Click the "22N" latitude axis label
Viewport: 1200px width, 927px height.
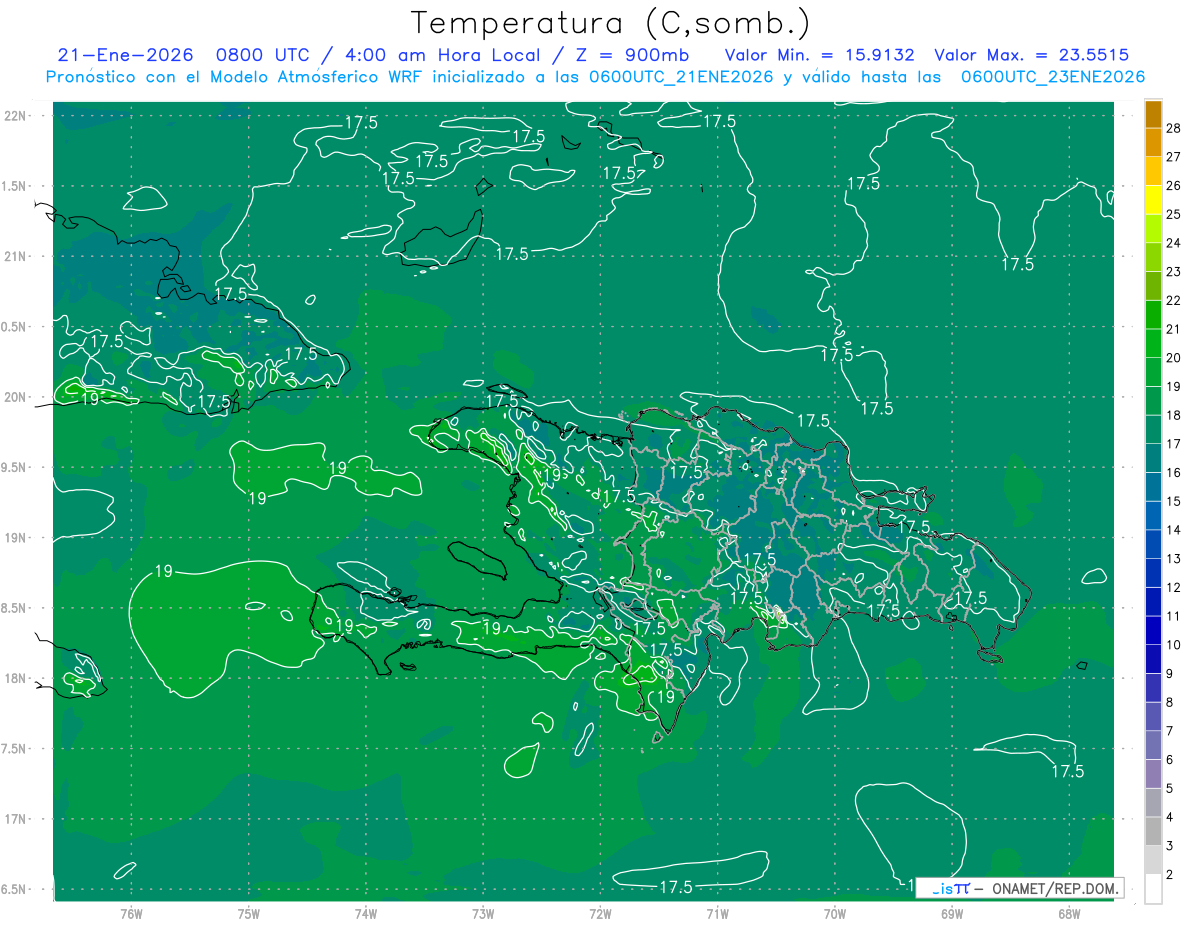[x=17, y=115]
